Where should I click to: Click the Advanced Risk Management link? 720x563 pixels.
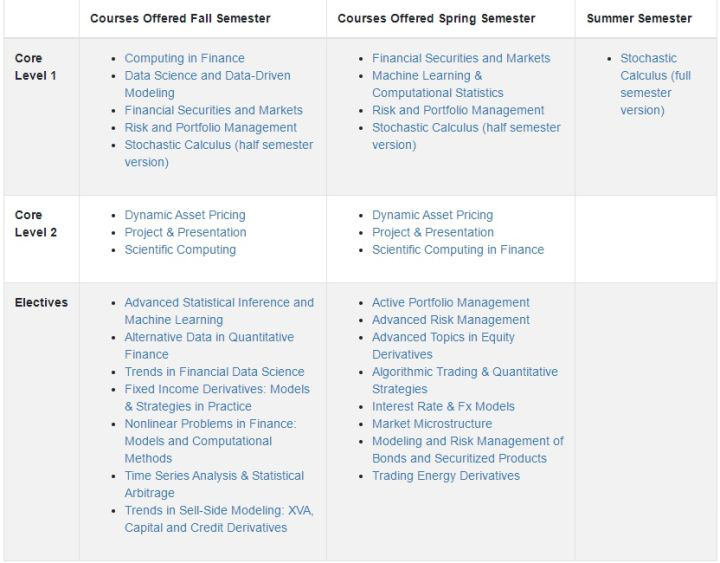coord(450,320)
